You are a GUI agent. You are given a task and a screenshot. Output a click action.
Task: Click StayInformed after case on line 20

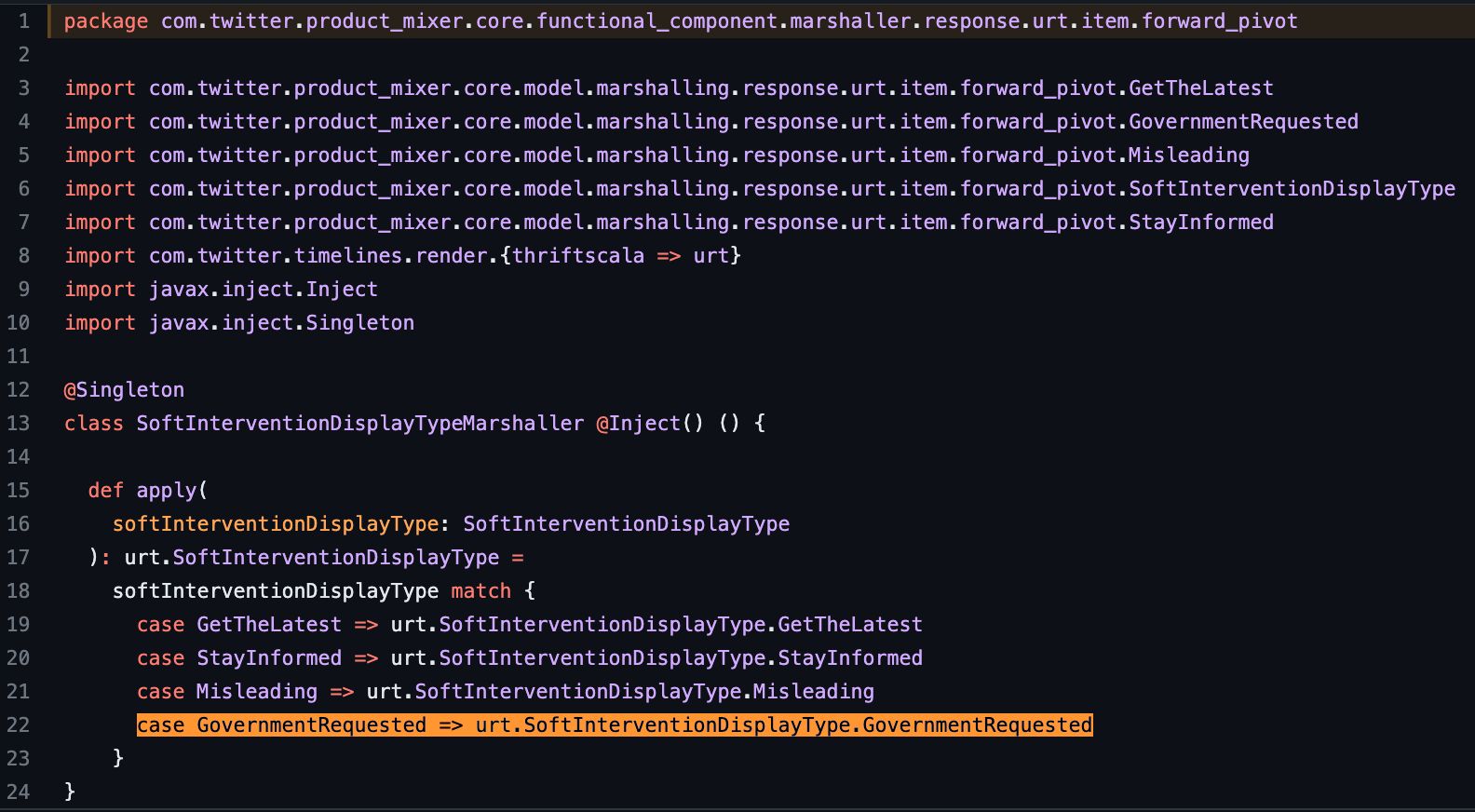point(269,658)
